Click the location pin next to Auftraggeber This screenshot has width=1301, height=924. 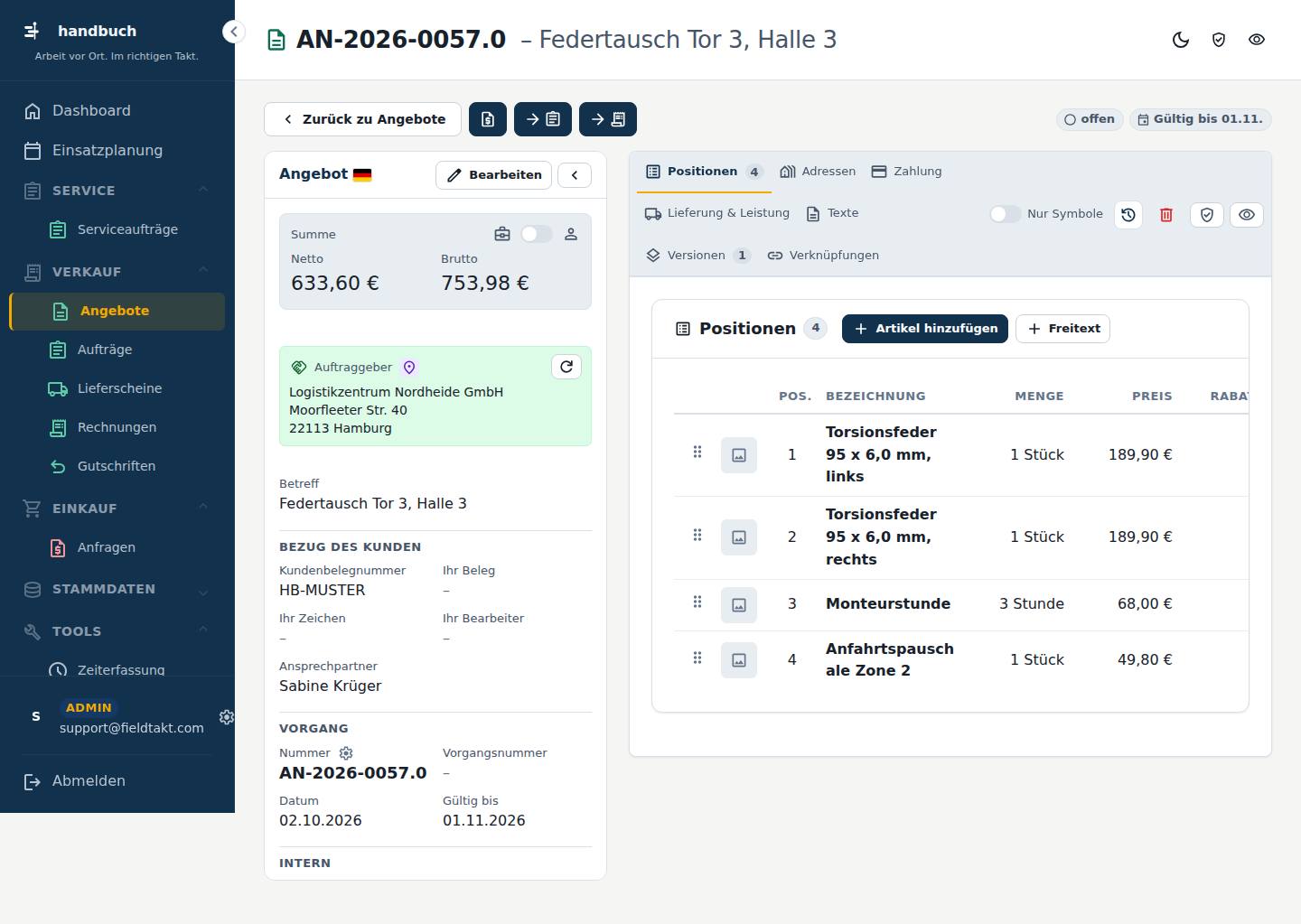[409, 368]
